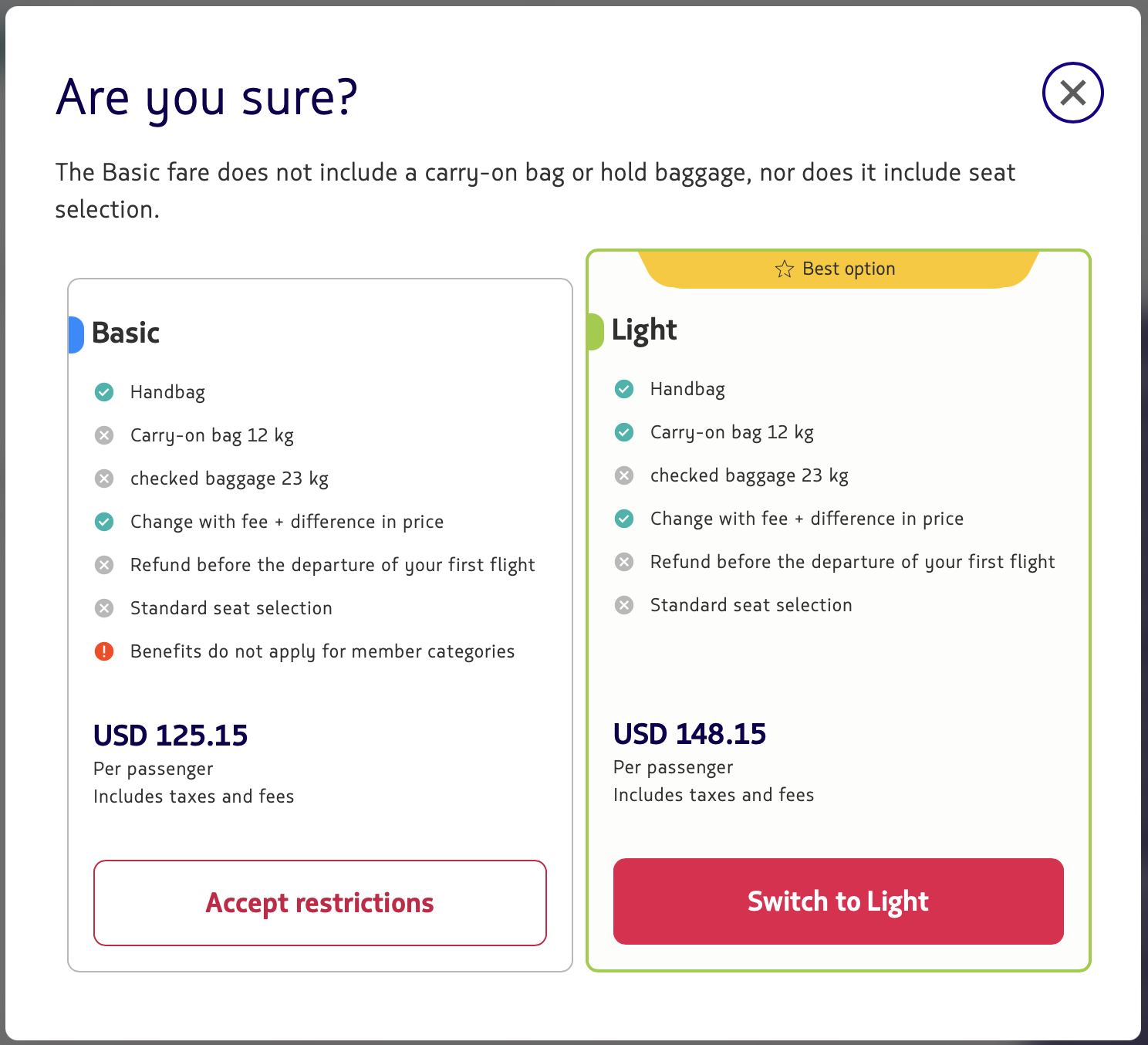Select the Light fare heading

(644, 330)
